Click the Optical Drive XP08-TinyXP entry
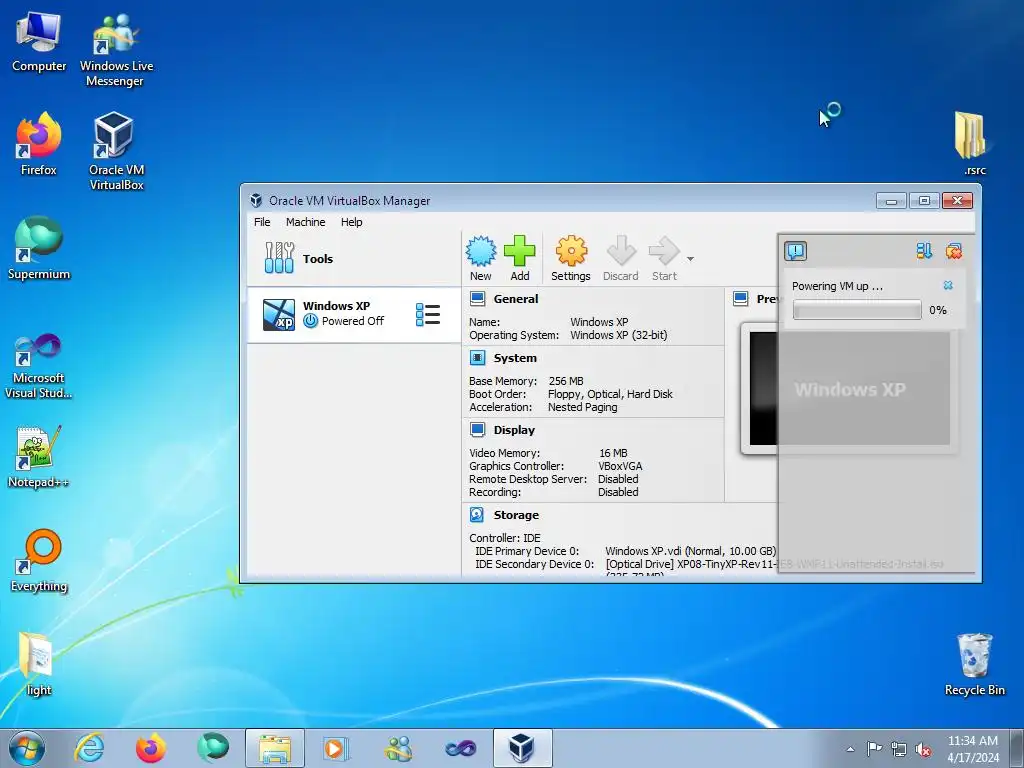 pos(775,564)
